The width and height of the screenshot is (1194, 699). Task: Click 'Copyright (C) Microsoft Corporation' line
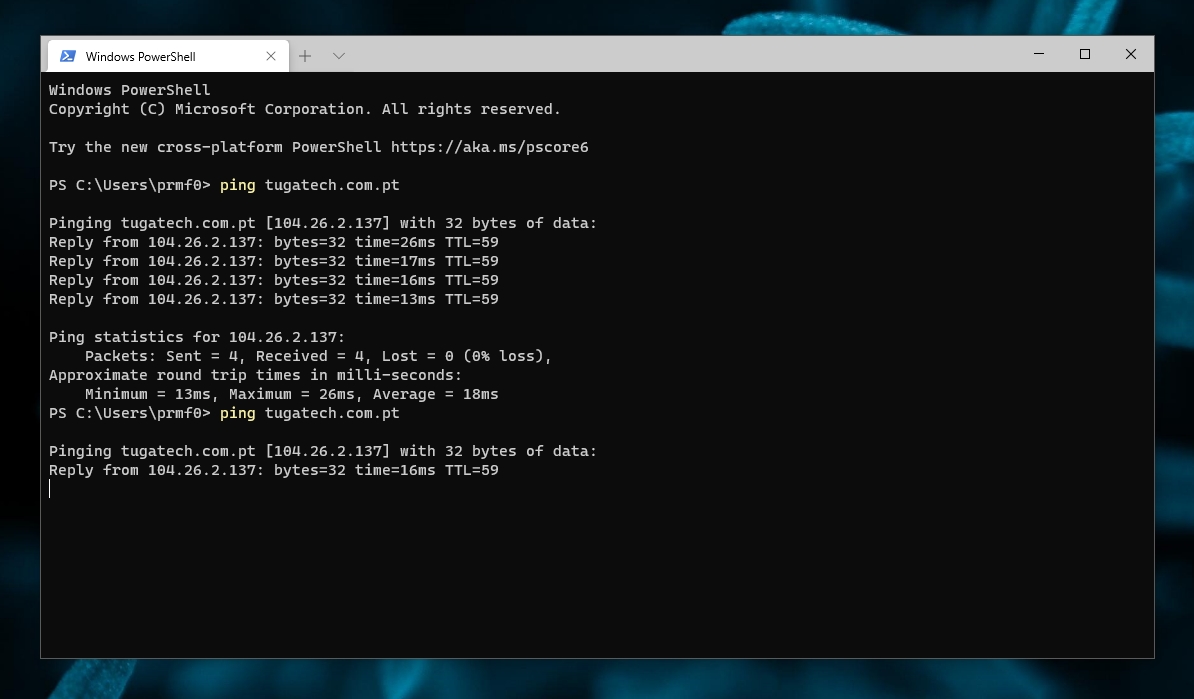(x=305, y=109)
